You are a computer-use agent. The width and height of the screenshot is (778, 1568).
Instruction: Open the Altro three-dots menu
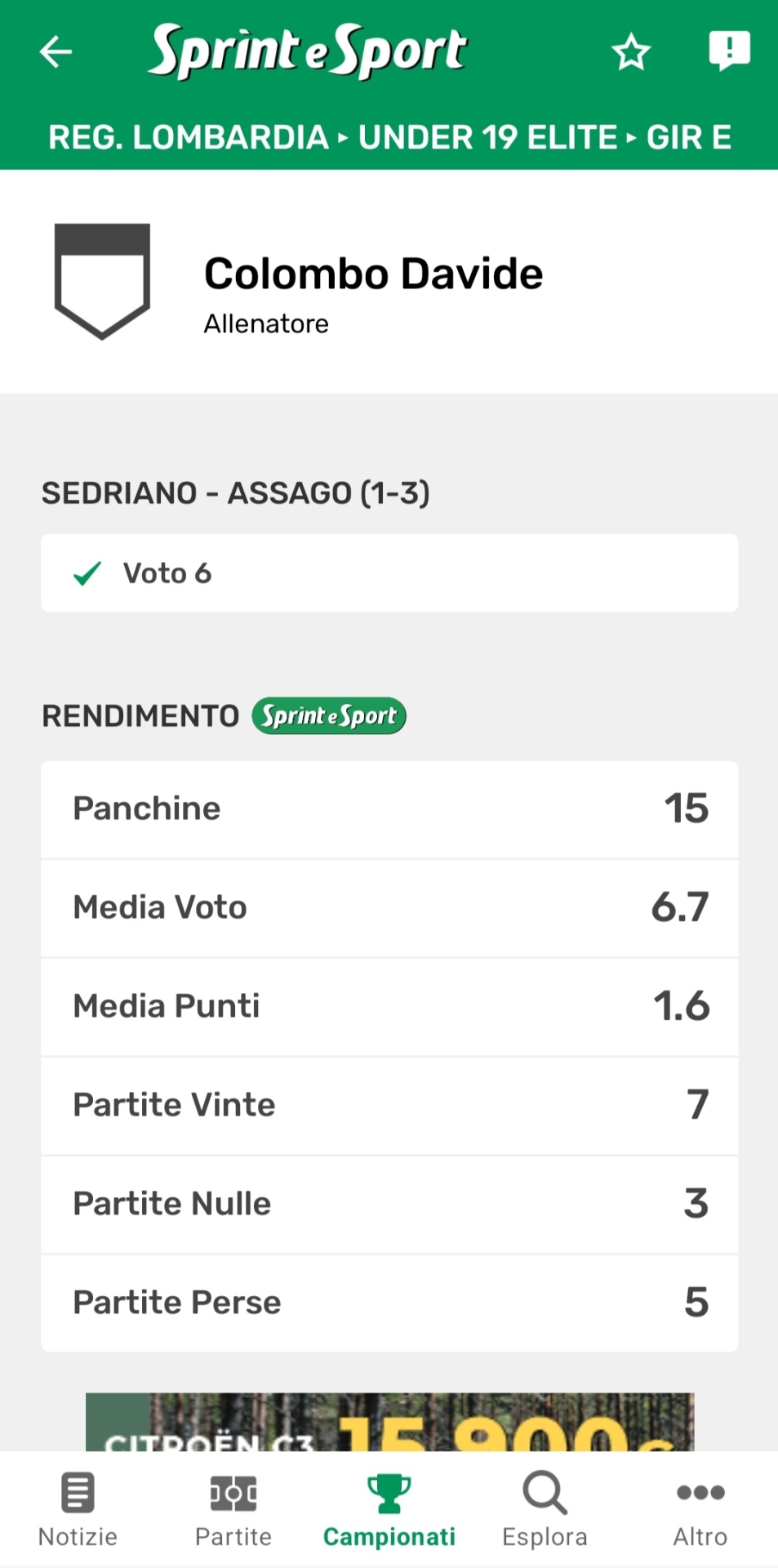[x=700, y=1493]
